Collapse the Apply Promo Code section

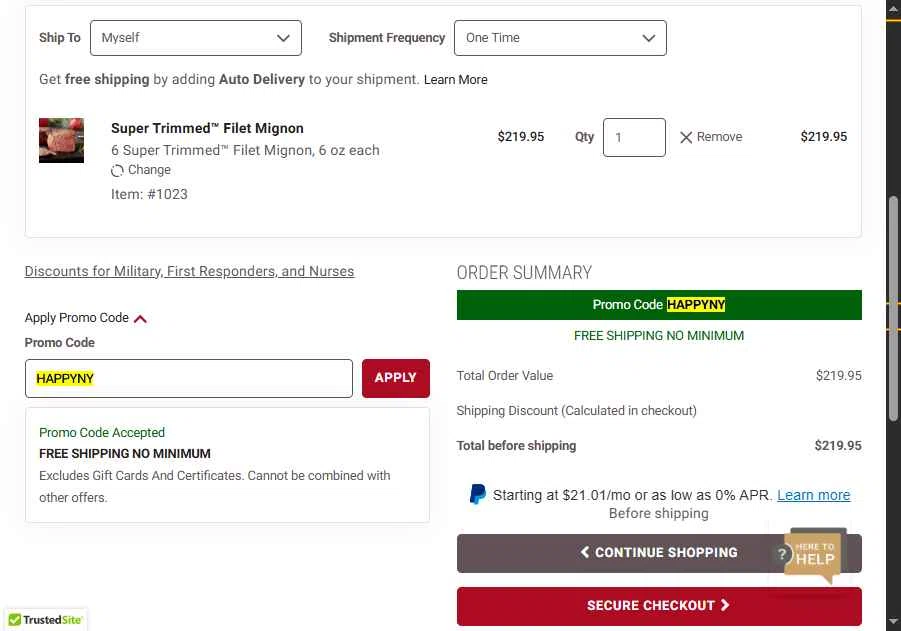pyautogui.click(x=140, y=319)
